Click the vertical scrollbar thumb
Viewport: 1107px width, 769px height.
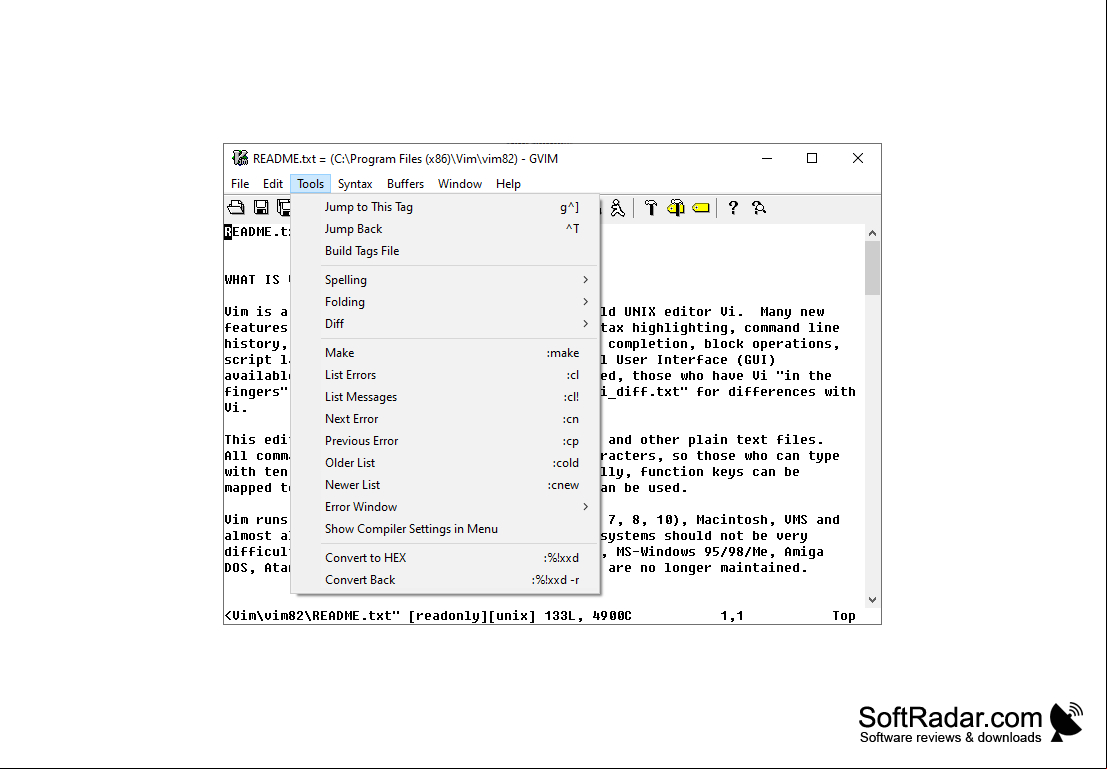(873, 268)
